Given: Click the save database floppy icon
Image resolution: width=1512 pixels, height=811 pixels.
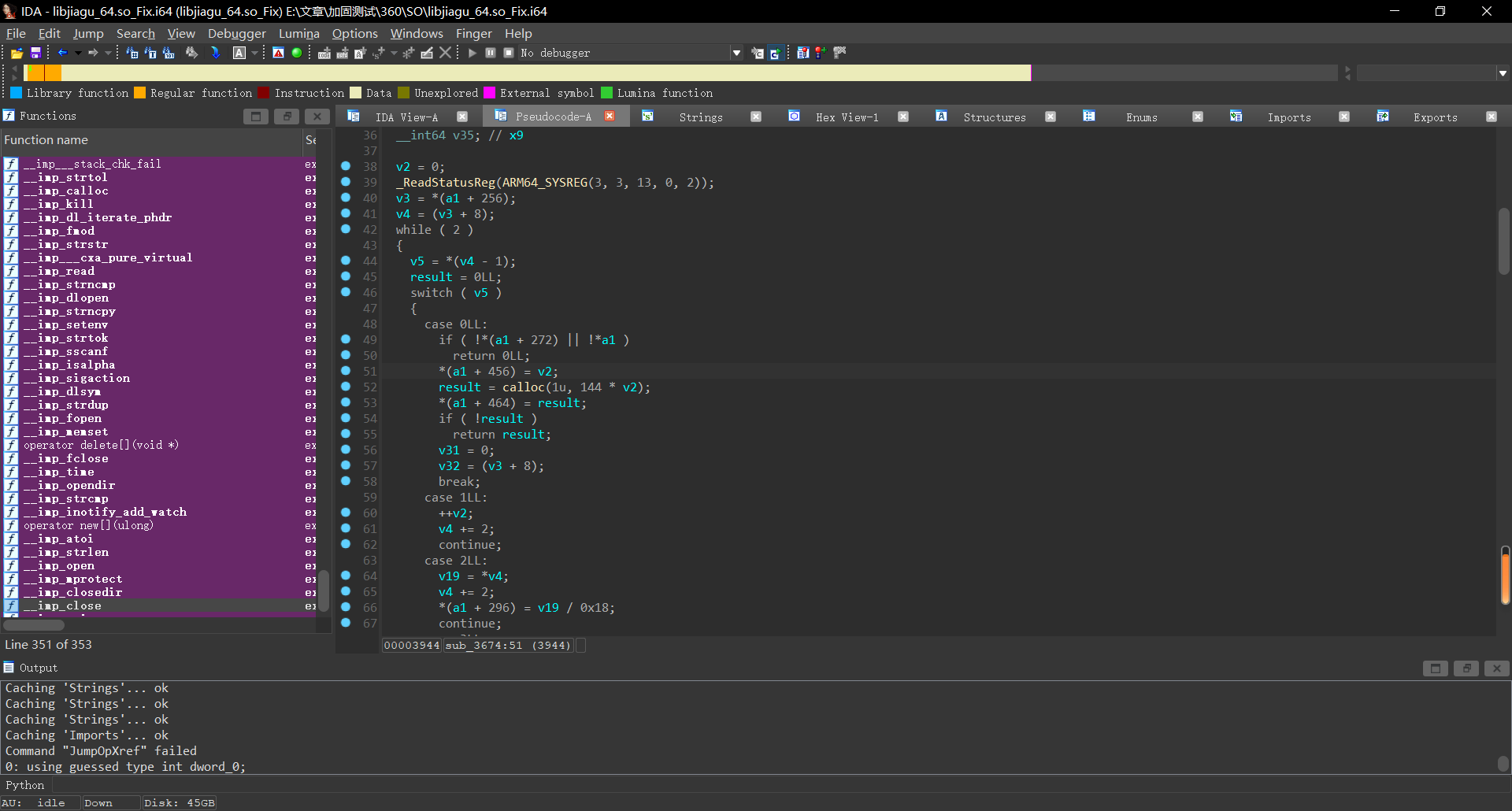Looking at the screenshot, I should click(35, 53).
